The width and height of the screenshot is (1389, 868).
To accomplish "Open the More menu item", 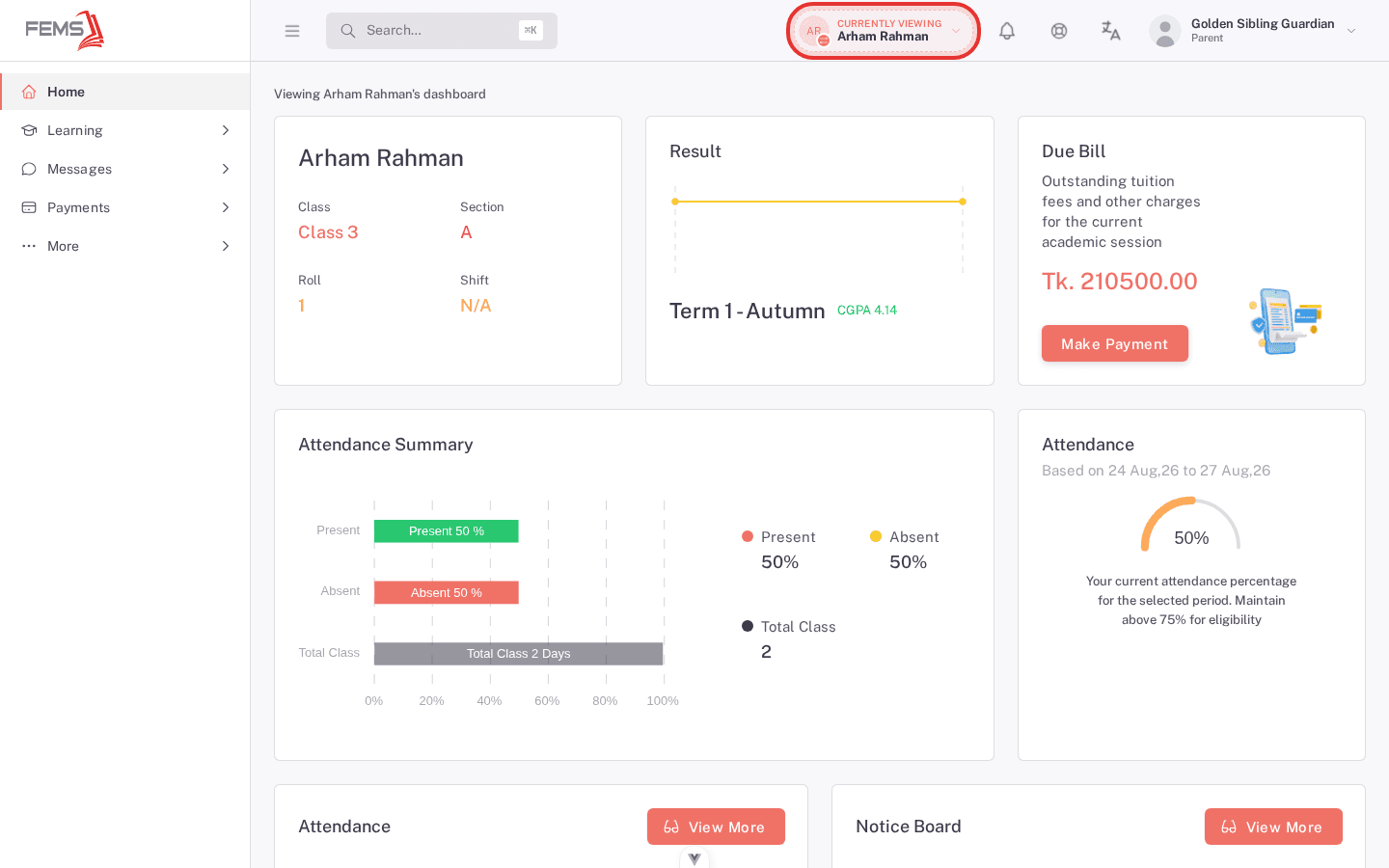I will (x=125, y=246).
